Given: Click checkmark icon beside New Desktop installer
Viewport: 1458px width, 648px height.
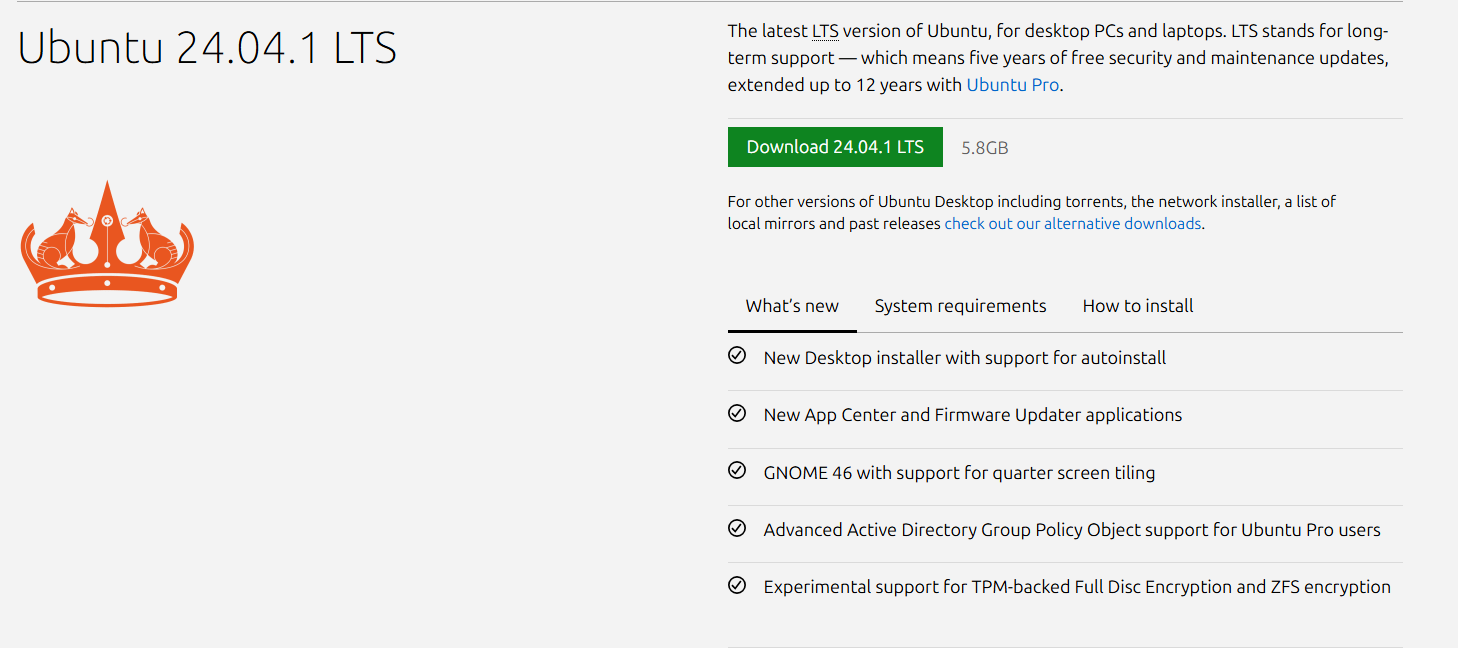Looking at the screenshot, I should 737,356.
